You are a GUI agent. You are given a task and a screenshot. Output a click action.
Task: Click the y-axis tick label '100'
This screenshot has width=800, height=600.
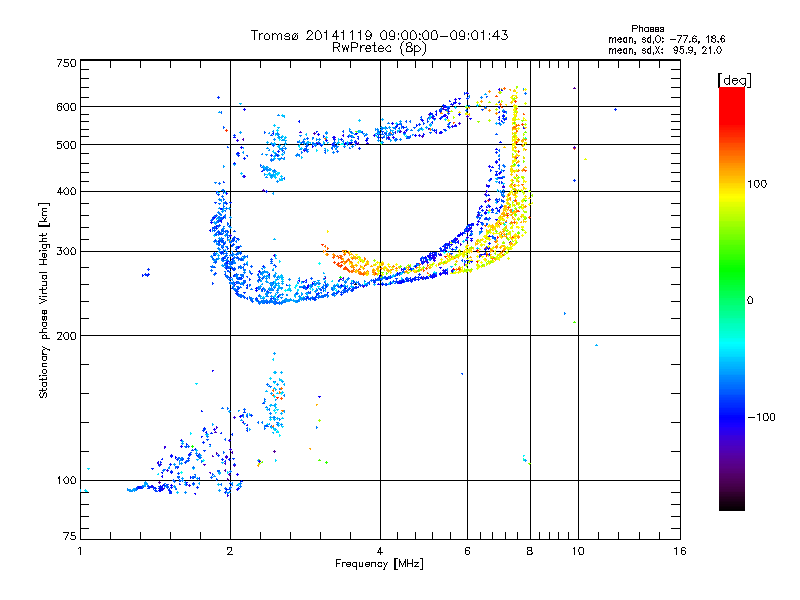coord(66,481)
